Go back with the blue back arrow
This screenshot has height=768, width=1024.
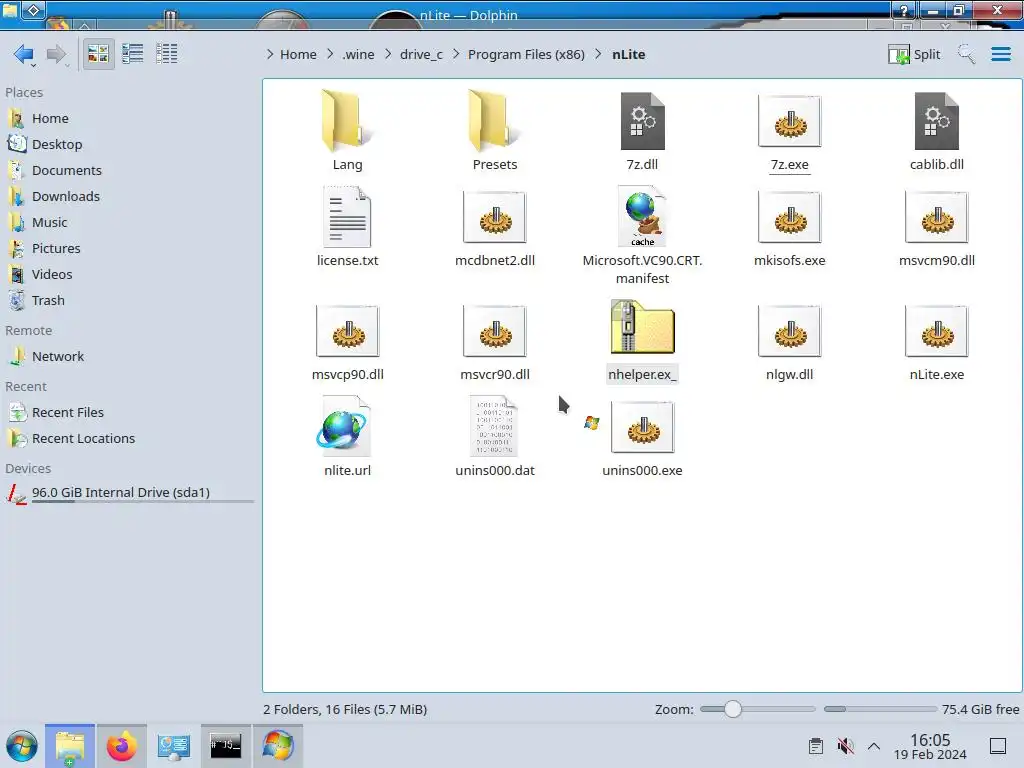click(24, 54)
